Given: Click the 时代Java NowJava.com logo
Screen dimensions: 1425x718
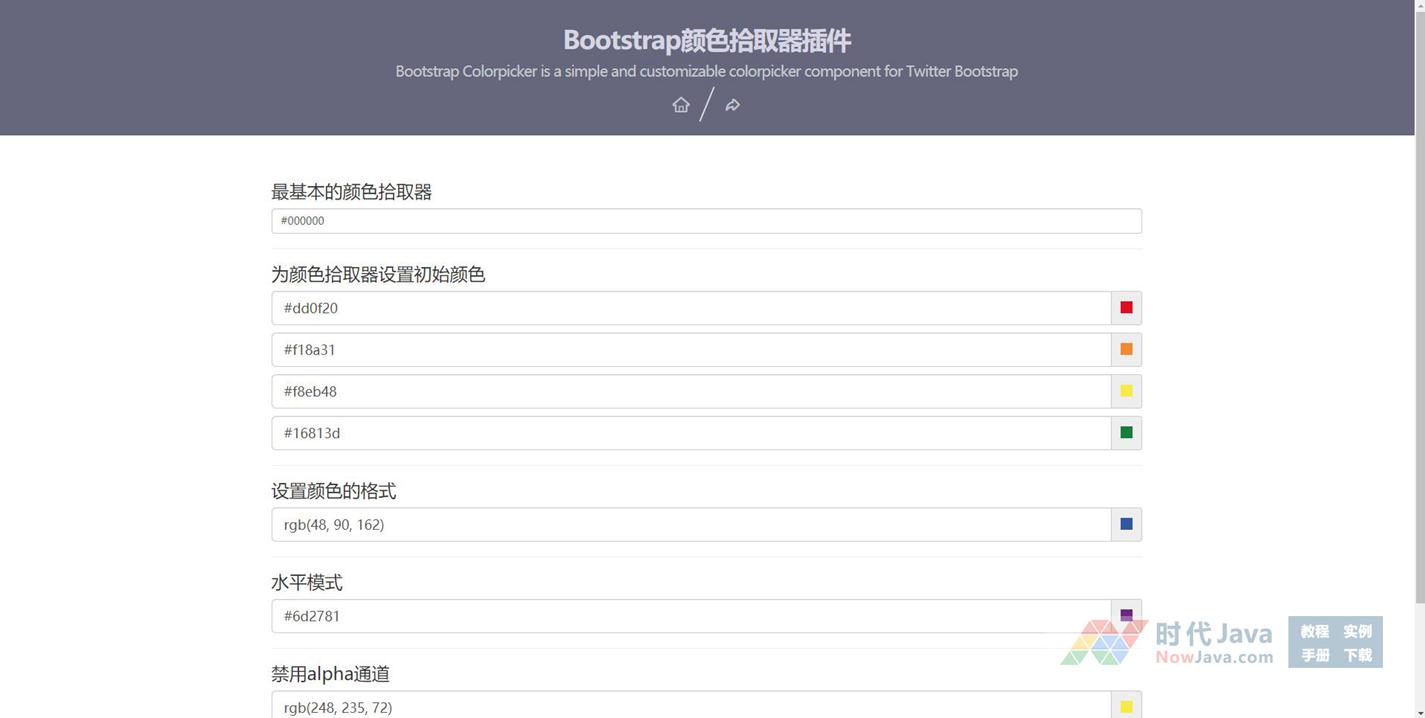Looking at the screenshot, I should tap(1168, 642).
